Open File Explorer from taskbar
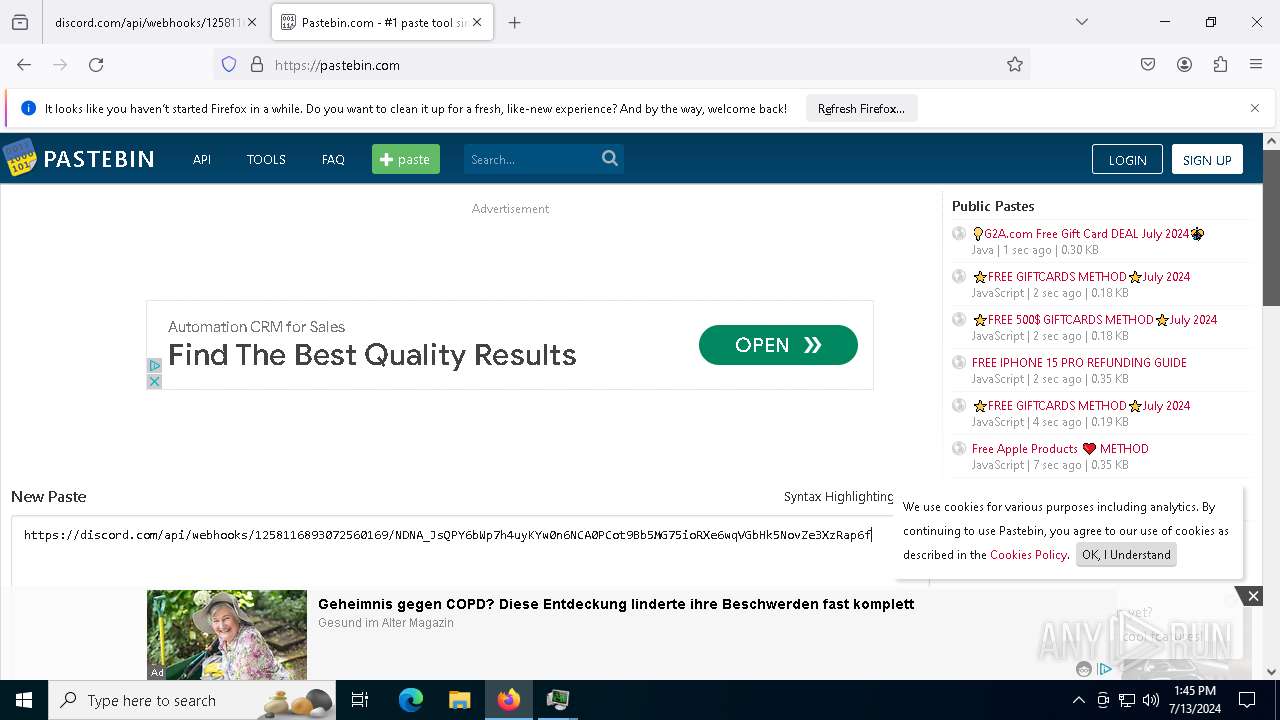 point(459,700)
